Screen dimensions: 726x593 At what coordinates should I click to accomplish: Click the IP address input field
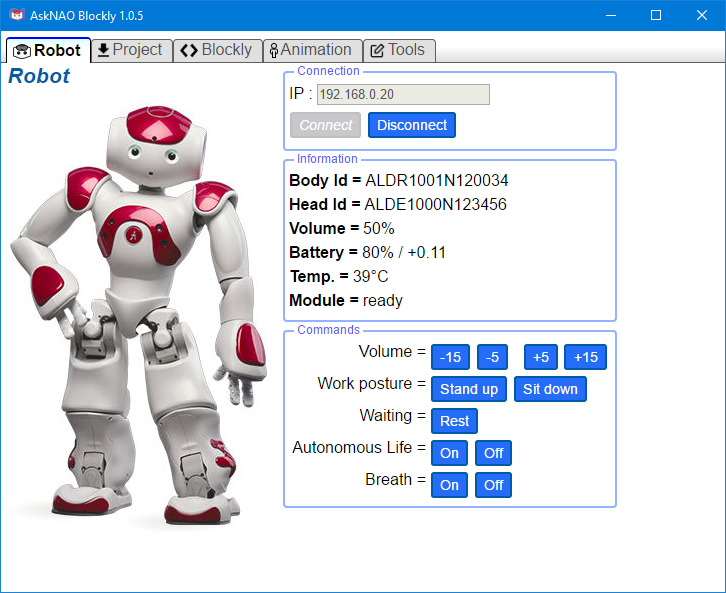[403, 94]
